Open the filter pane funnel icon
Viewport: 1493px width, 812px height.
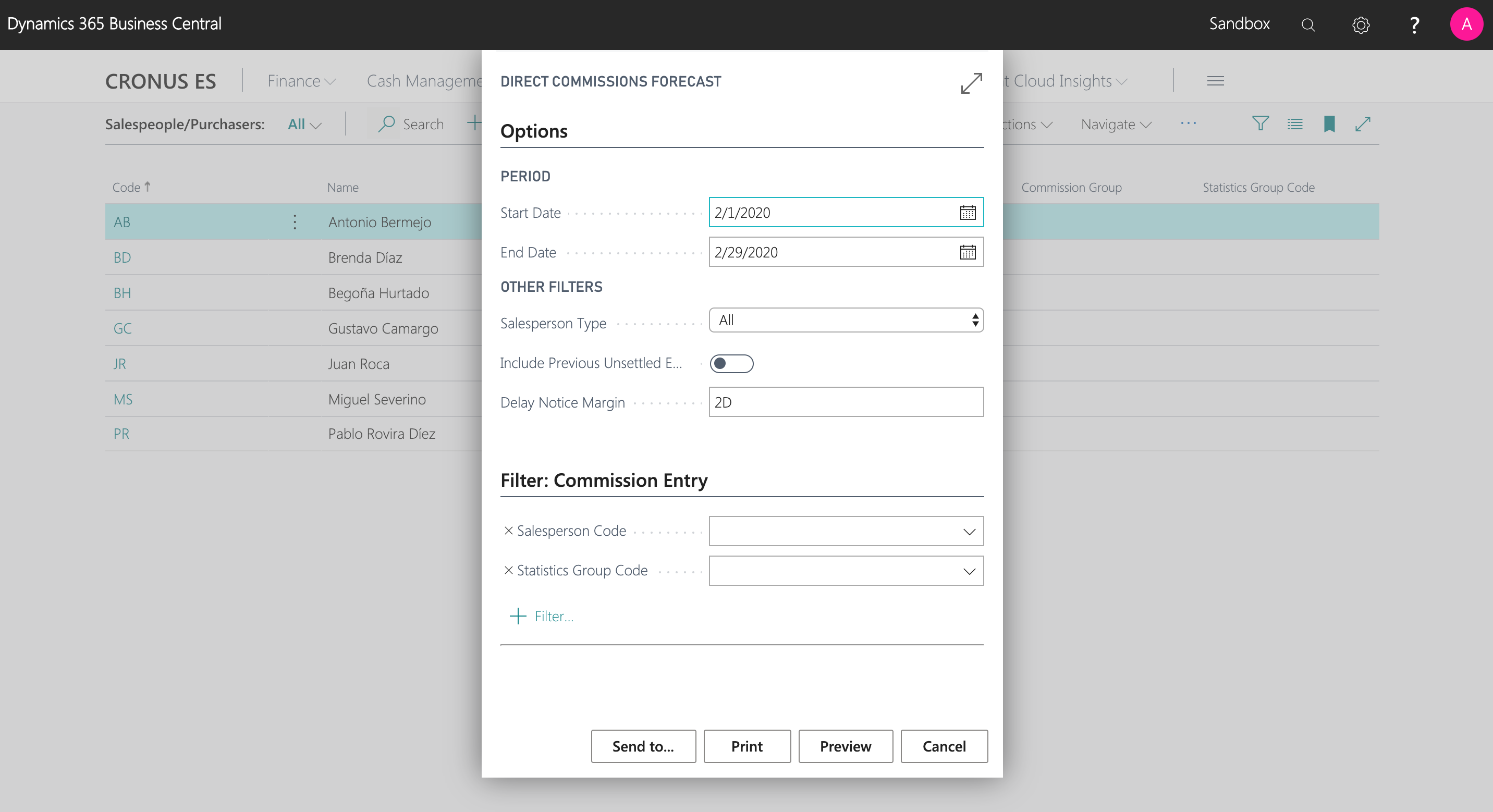click(1260, 124)
